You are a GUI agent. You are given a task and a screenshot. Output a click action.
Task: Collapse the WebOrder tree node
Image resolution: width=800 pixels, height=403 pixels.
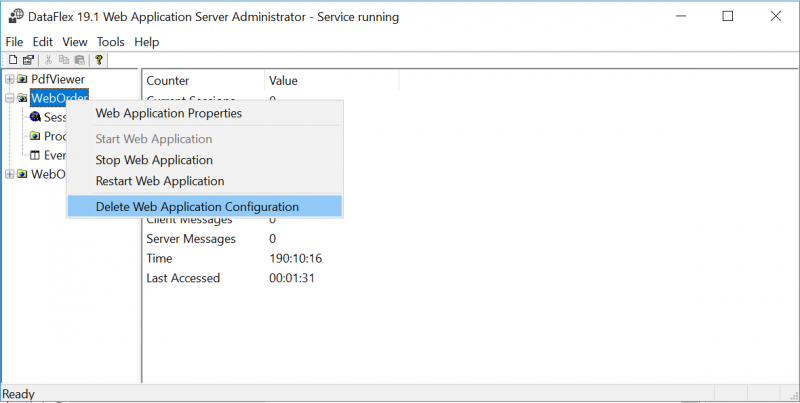pyautogui.click(x=9, y=98)
